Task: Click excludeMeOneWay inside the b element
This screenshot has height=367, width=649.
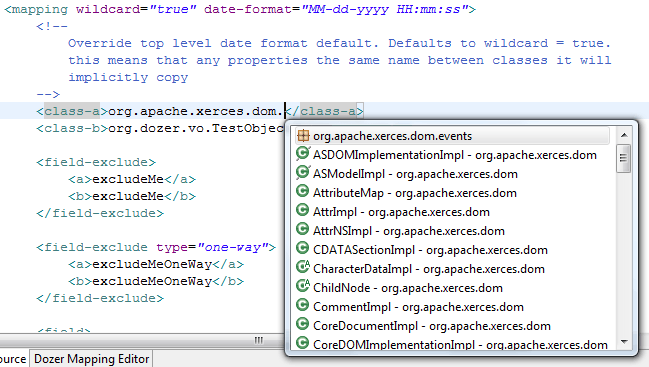Action: pos(152,281)
